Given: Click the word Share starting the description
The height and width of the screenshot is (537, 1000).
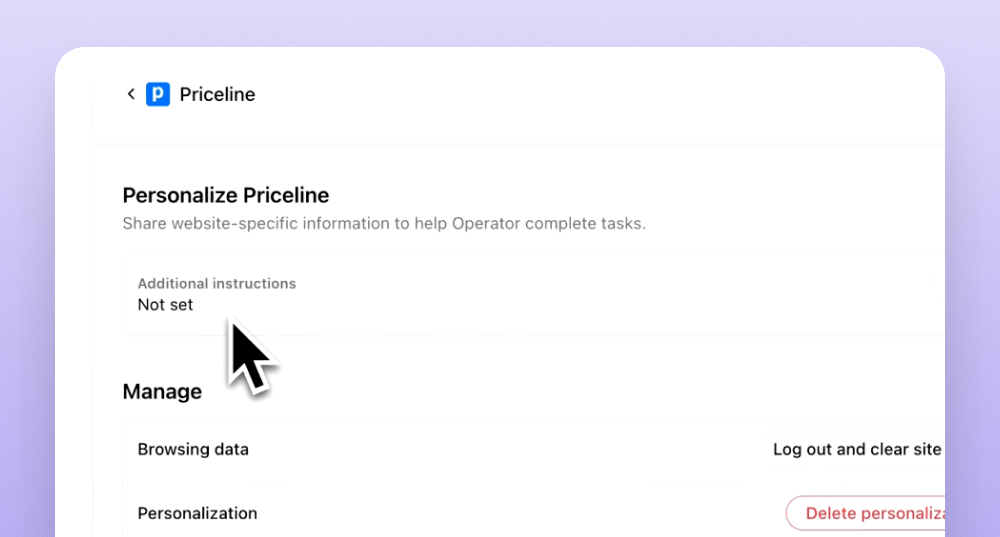Looking at the screenshot, I should pos(144,224).
